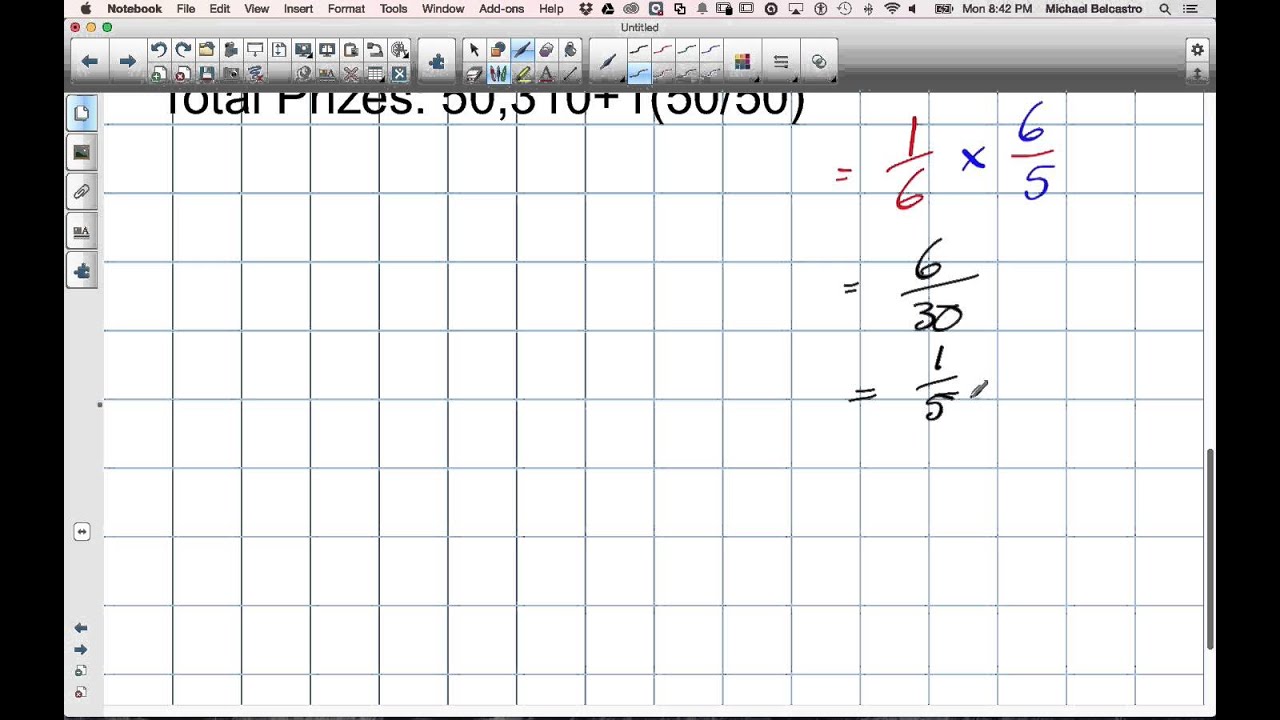Open the Properties sidebar tab

pyautogui.click(x=81, y=231)
